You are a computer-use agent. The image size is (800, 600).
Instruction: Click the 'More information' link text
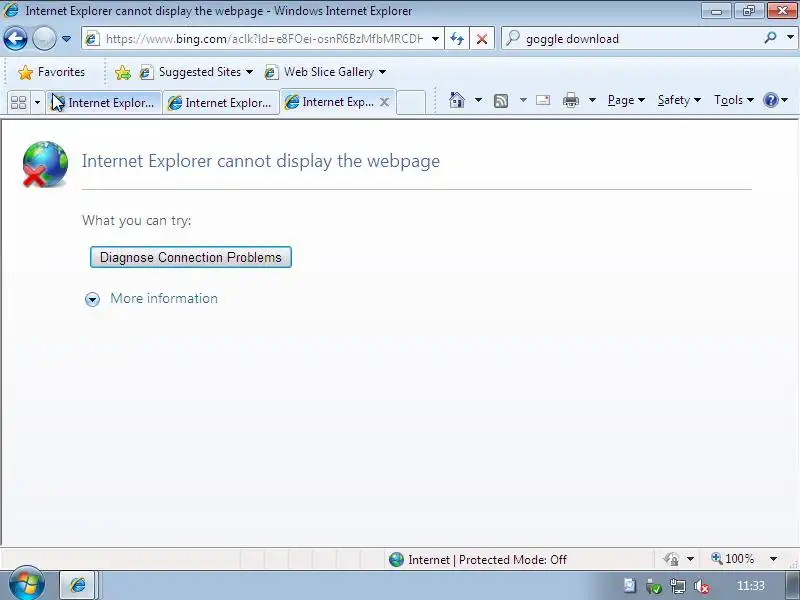pyautogui.click(x=164, y=298)
